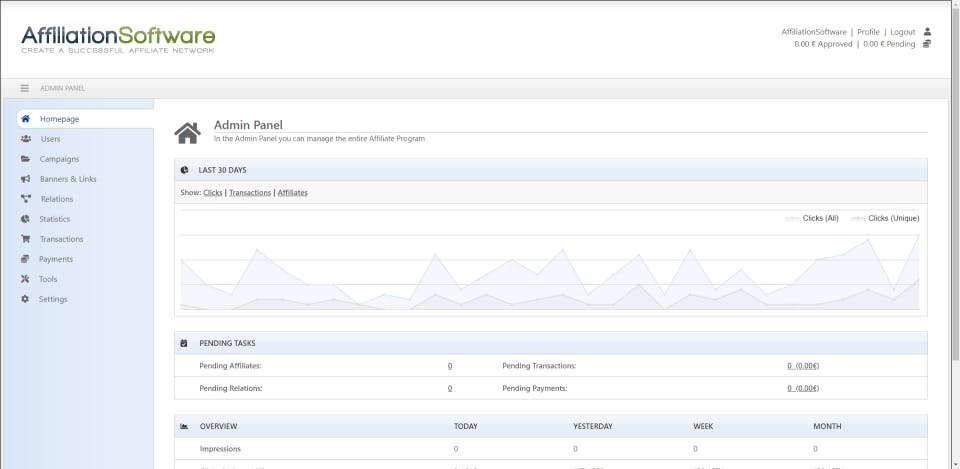This screenshot has width=960, height=469.
Task: Click the user profile icon top right
Action: [928, 32]
